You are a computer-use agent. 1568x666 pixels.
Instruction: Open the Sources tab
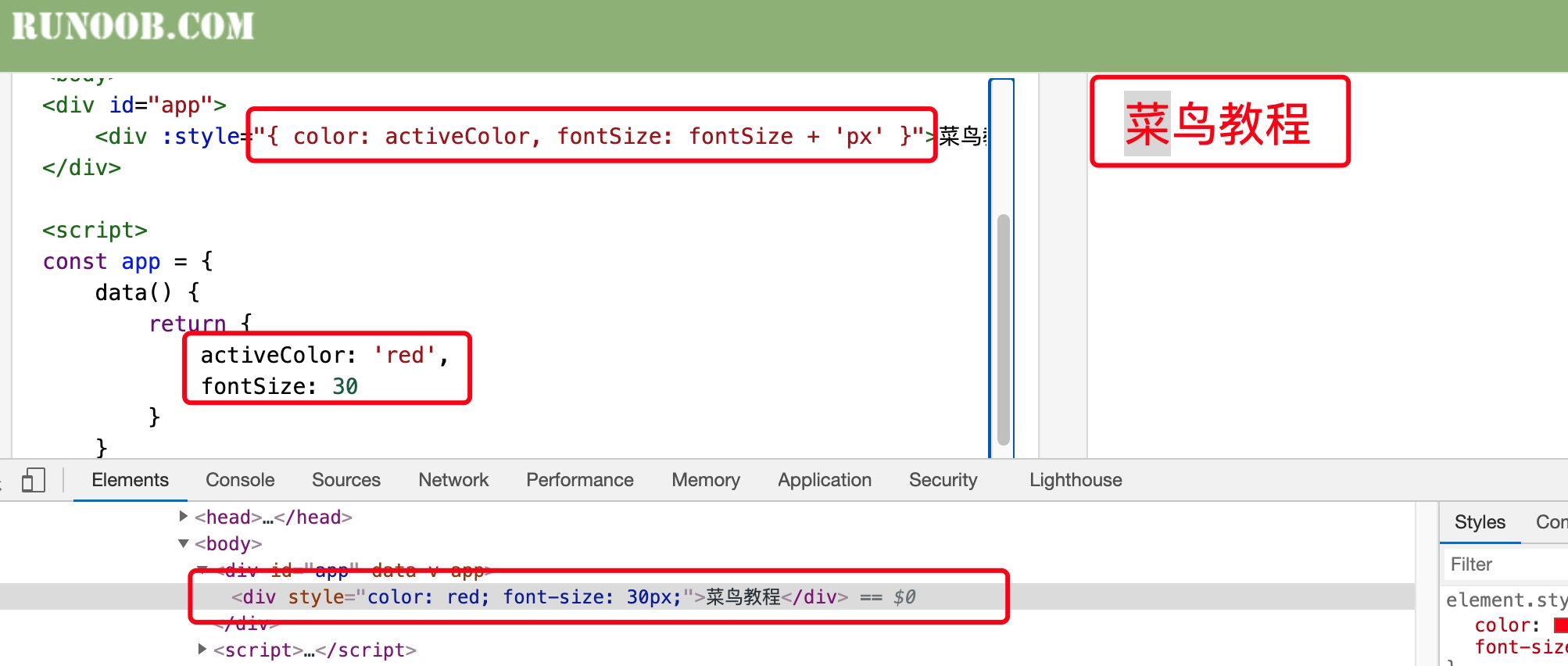(345, 480)
